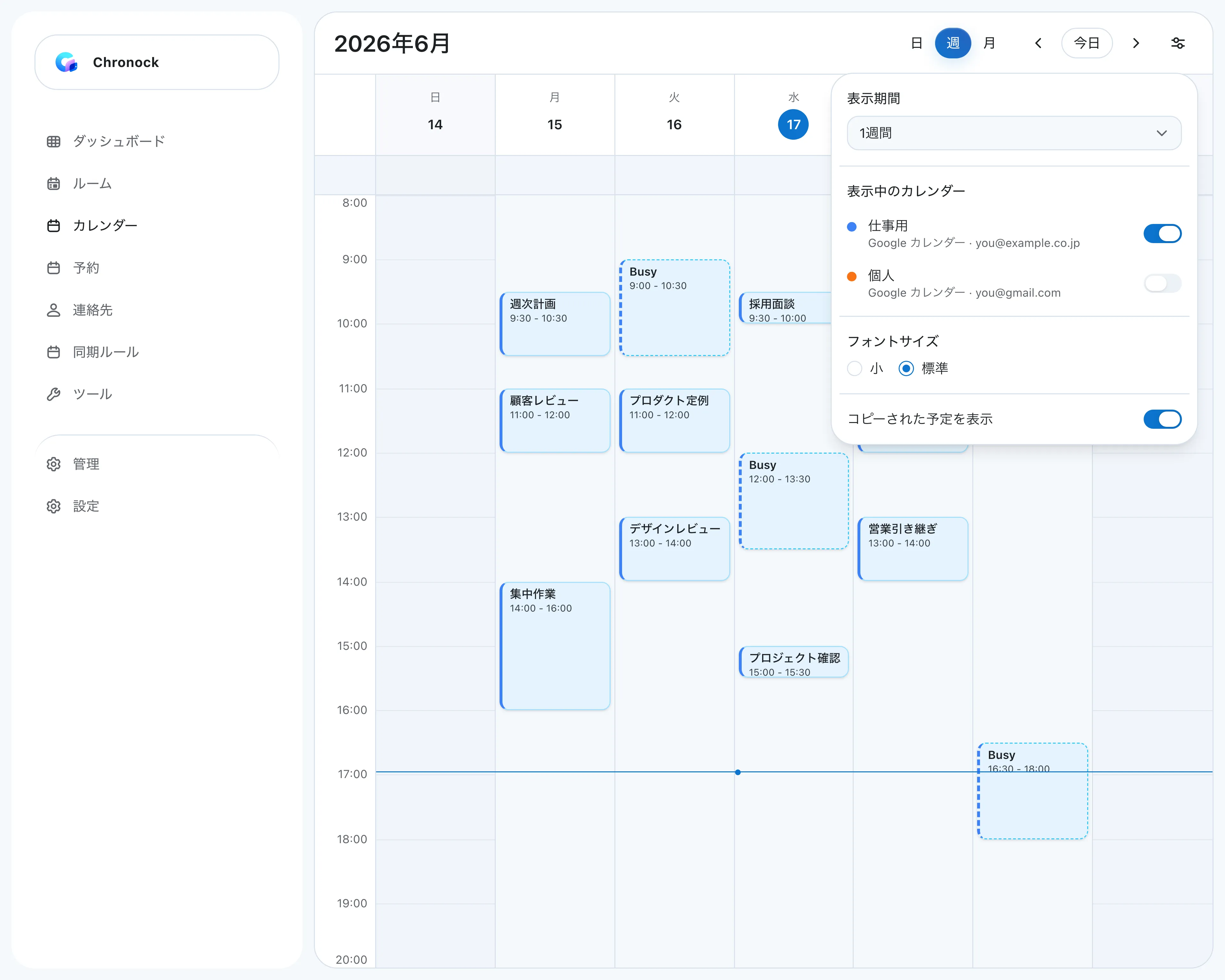
Task: Select the カレンダー sidebar icon
Action: (53, 226)
